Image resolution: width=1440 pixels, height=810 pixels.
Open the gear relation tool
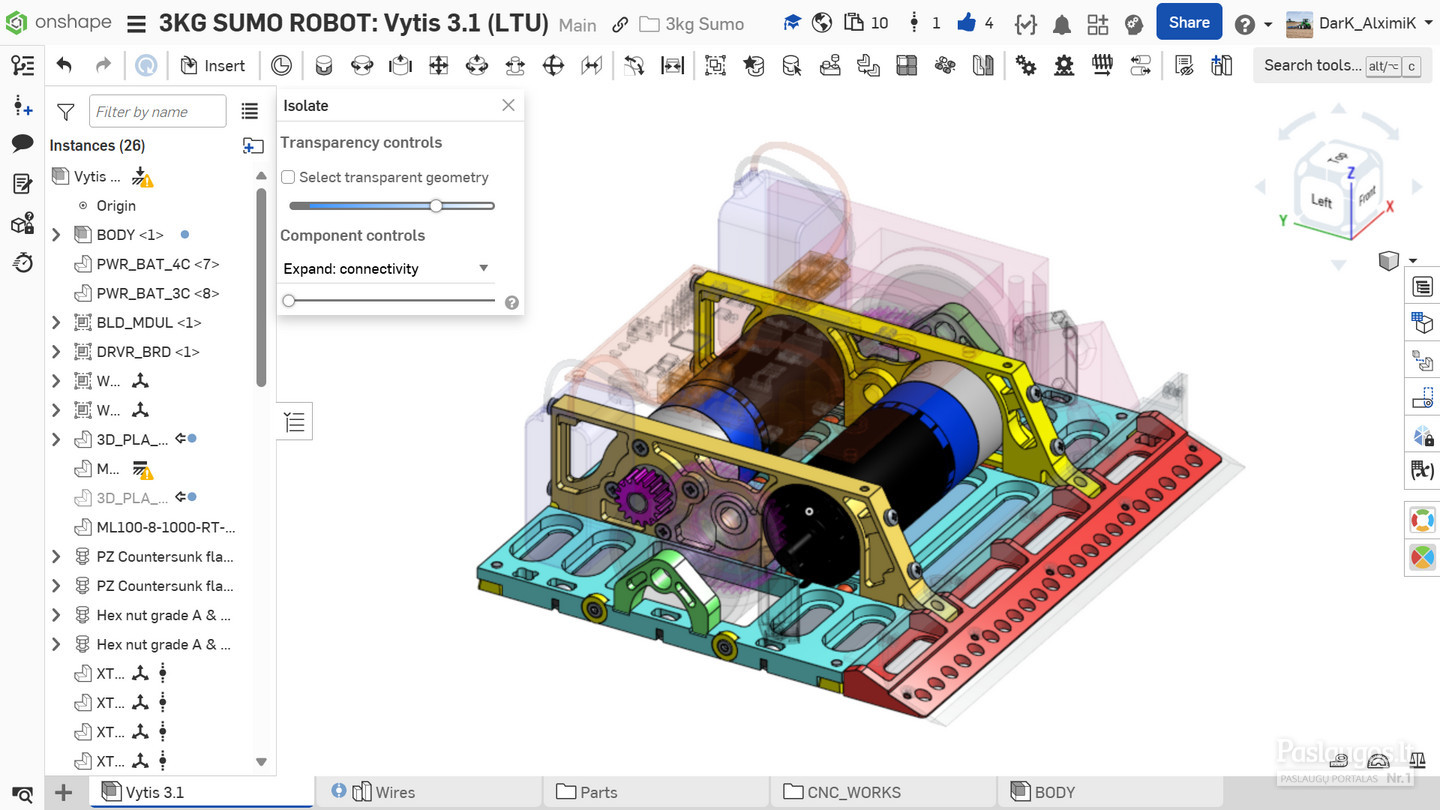click(1025, 66)
